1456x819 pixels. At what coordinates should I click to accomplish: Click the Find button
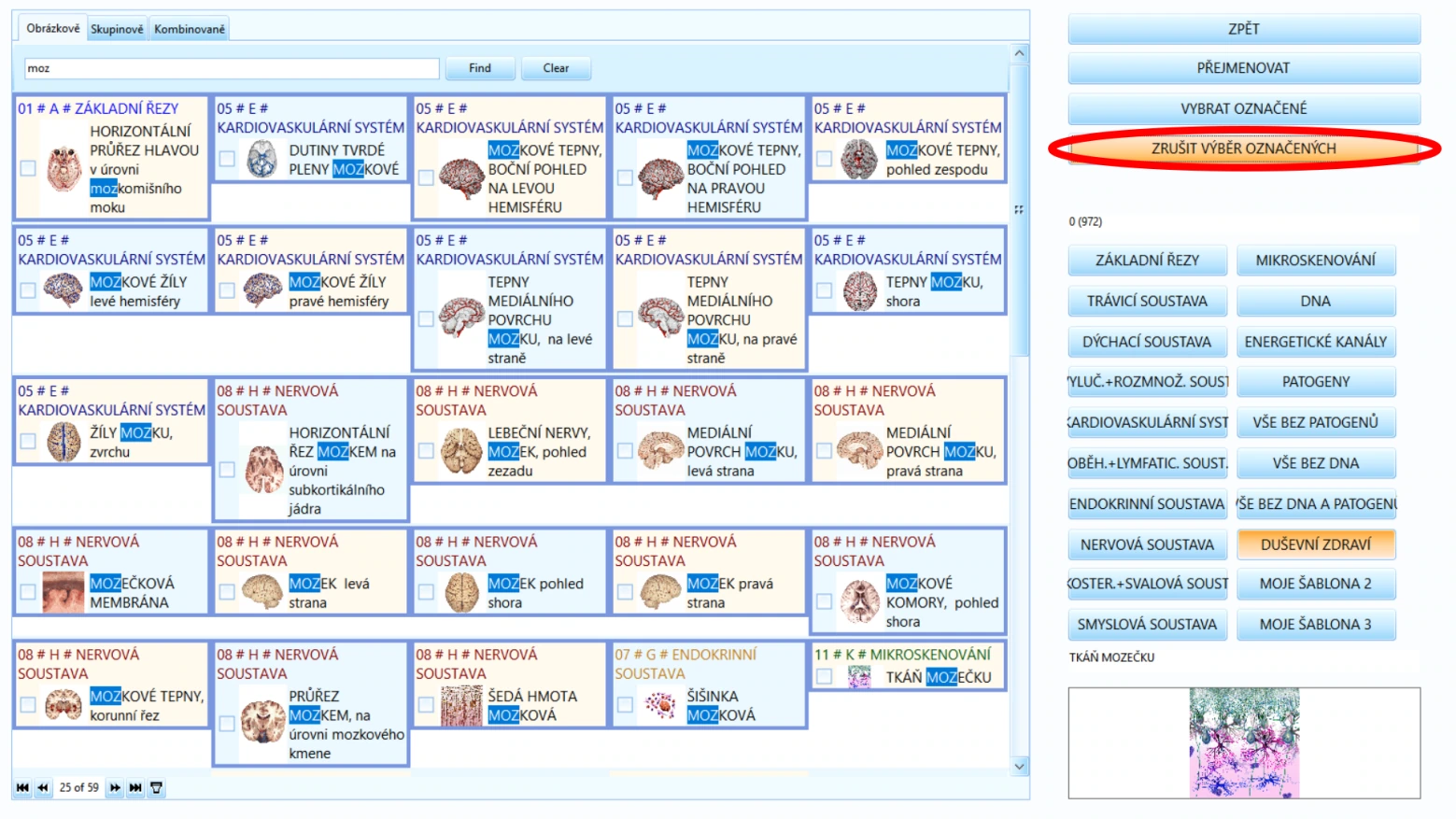click(480, 68)
